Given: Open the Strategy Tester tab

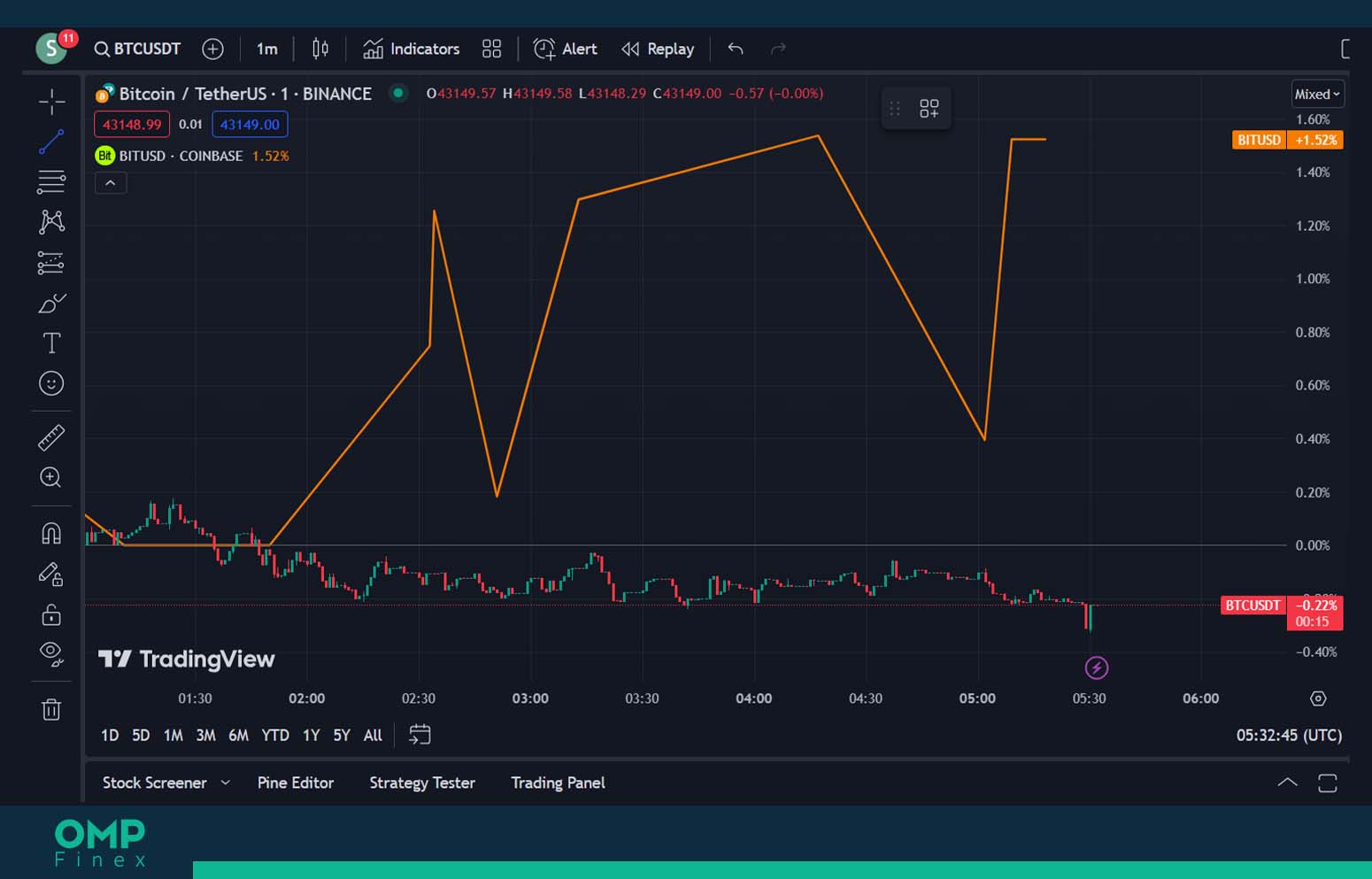Looking at the screenshot, I should click(x=422, y=783).
